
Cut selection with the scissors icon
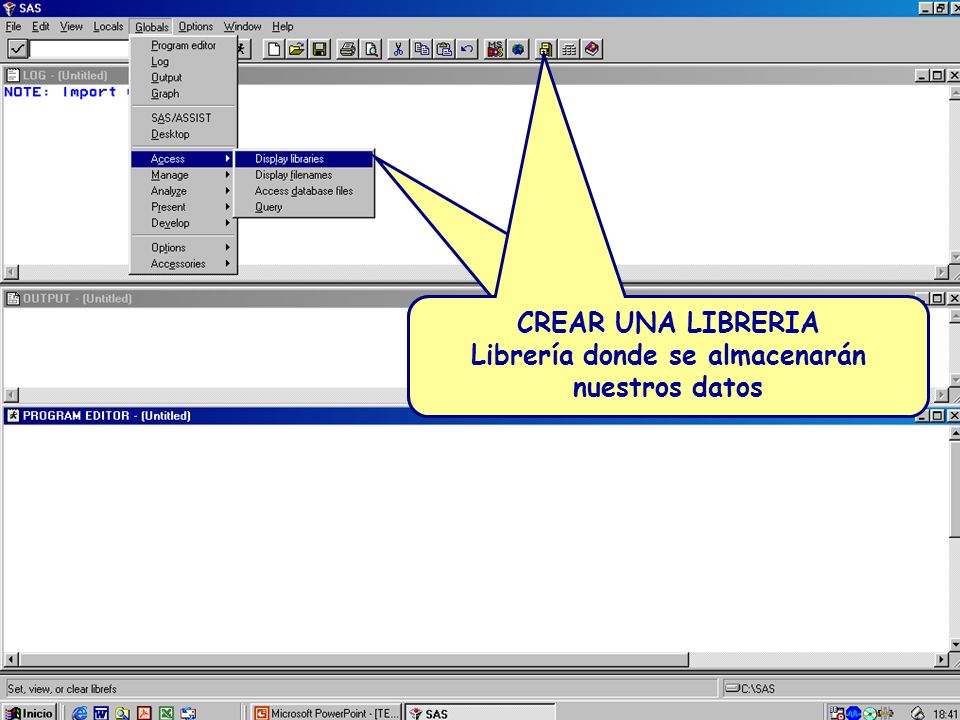[399, 49]
